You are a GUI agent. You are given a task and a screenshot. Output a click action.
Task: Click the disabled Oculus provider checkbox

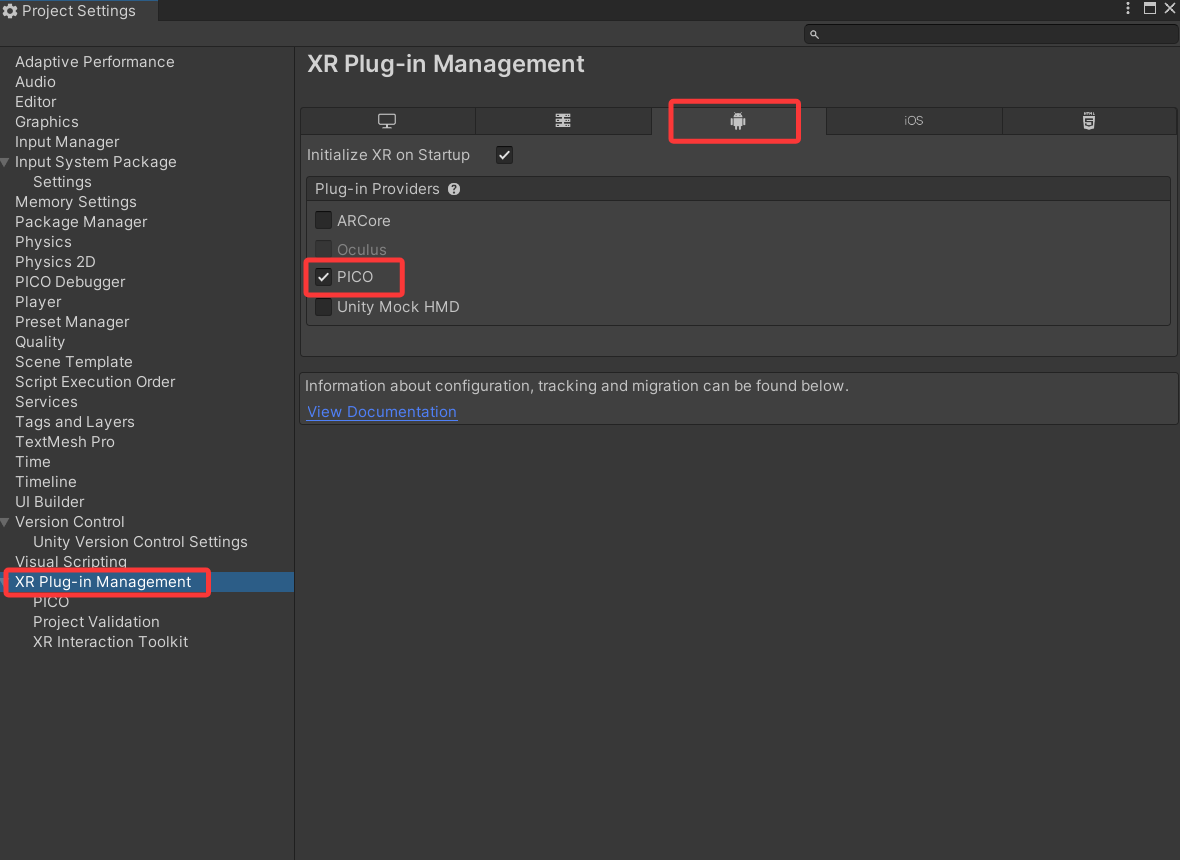tap(324, 249)
